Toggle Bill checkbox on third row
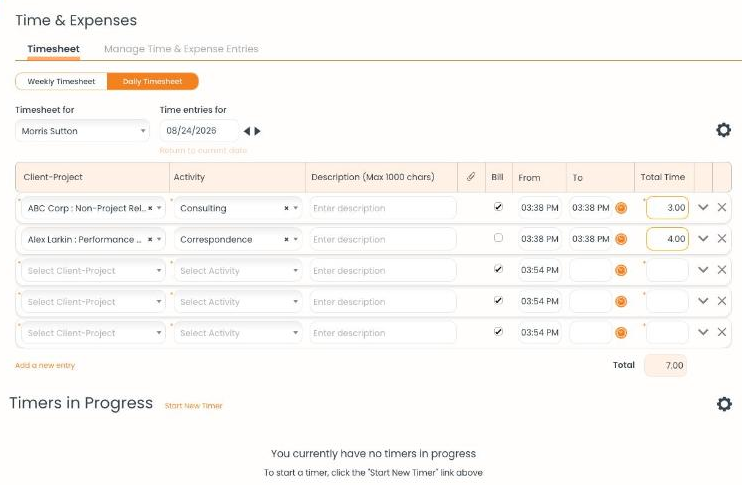This screenshot has height=485, width=742. (498, 269)
